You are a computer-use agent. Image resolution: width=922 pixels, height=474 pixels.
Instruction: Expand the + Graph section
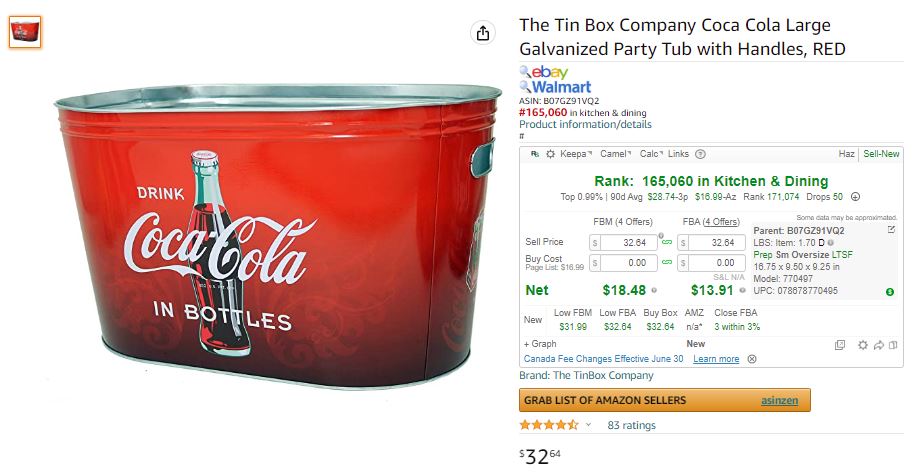tap(540, 344)
